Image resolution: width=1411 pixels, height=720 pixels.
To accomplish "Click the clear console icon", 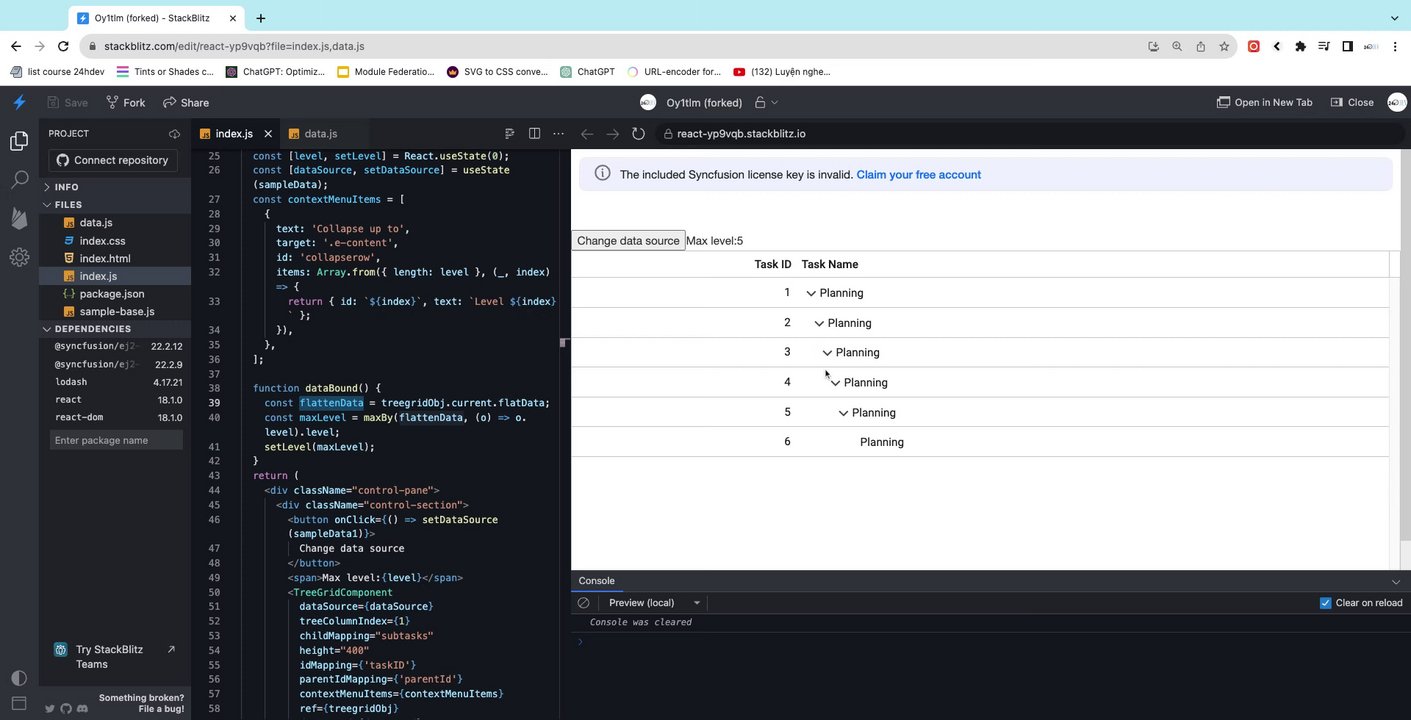I will click(584, 603).
